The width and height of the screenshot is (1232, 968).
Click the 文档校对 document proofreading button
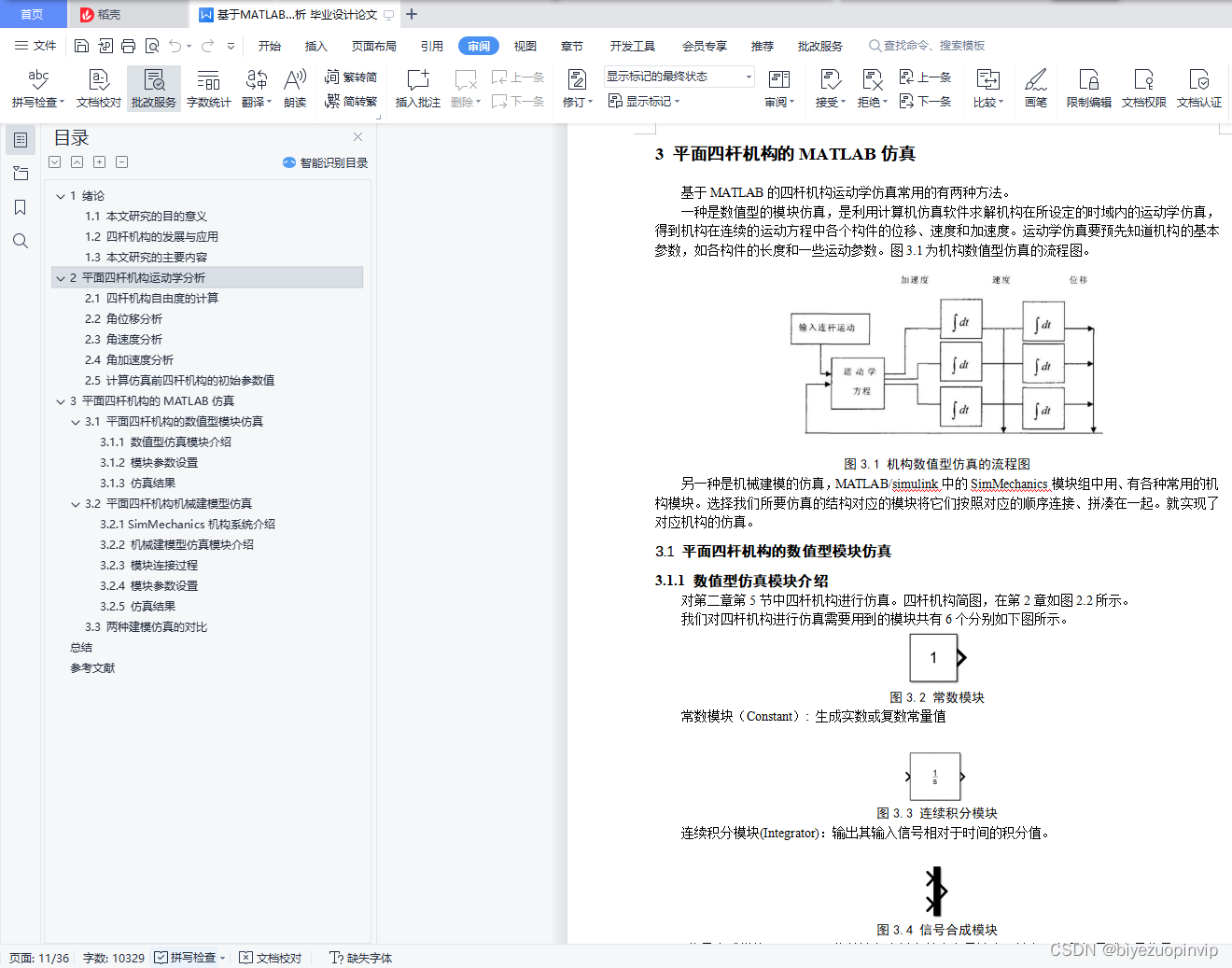(99, 89)
